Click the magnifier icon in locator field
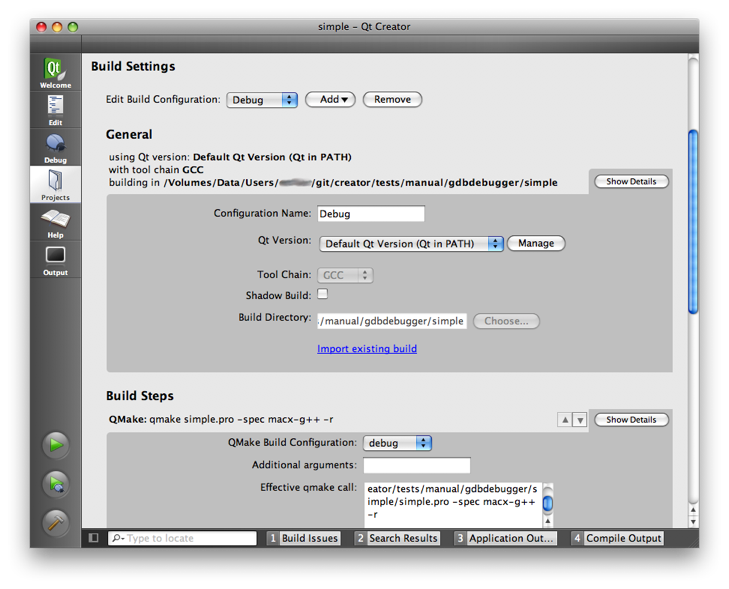 pos(118,538)
